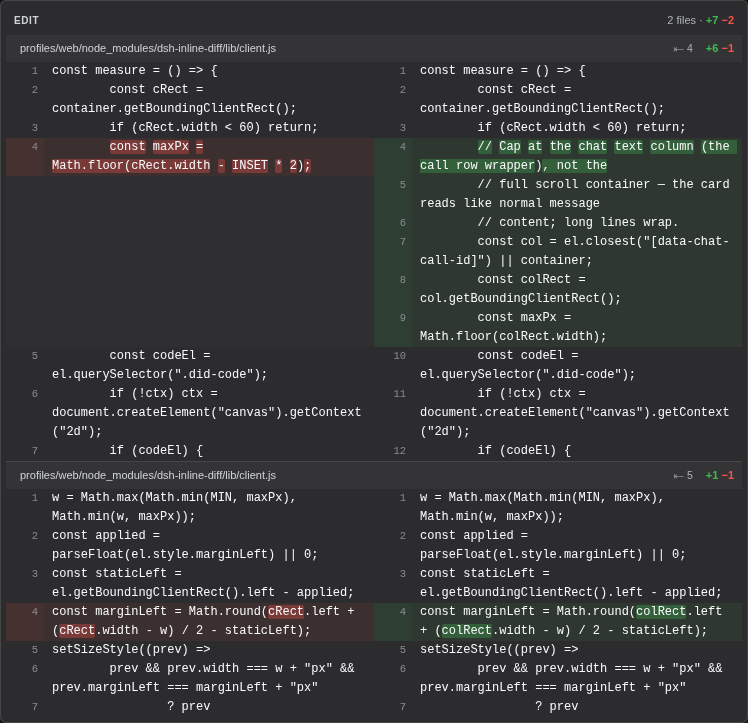The height and width of the screenshot is (723, 748).
Task: Click the total −2 deletions count
Action: pyautogui.click(x=727, y=21)
